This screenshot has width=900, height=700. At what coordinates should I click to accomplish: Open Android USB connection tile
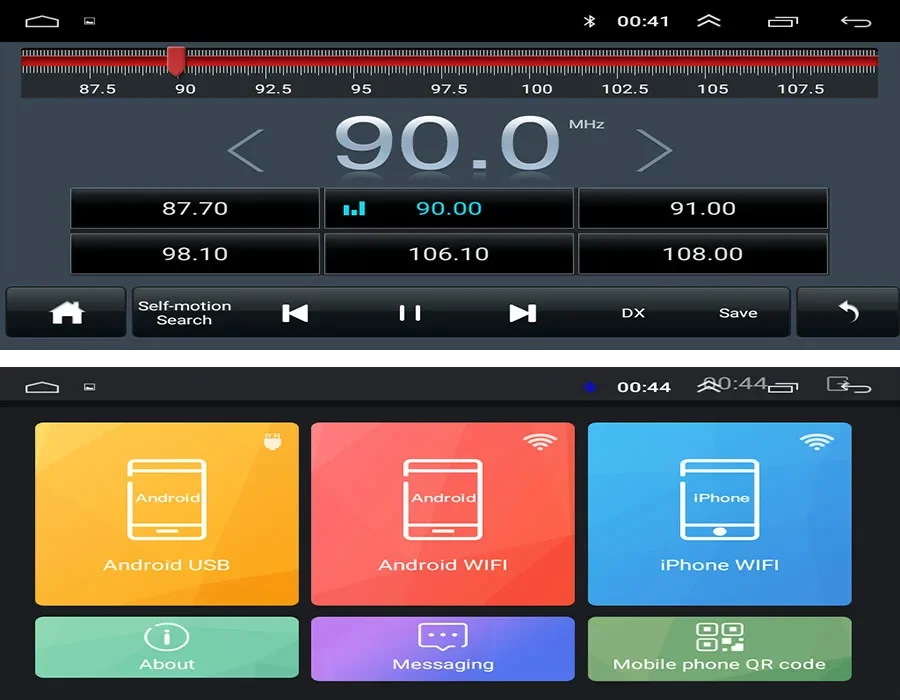(167, 514)
